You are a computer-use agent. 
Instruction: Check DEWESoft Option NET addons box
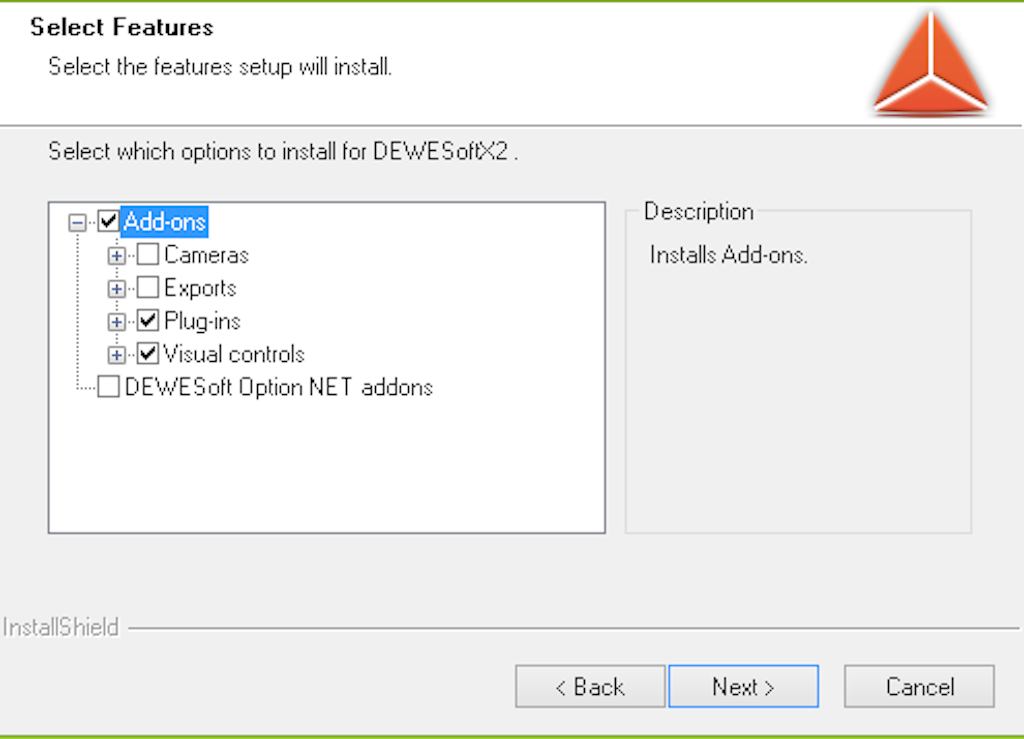(x=108, y=386)
